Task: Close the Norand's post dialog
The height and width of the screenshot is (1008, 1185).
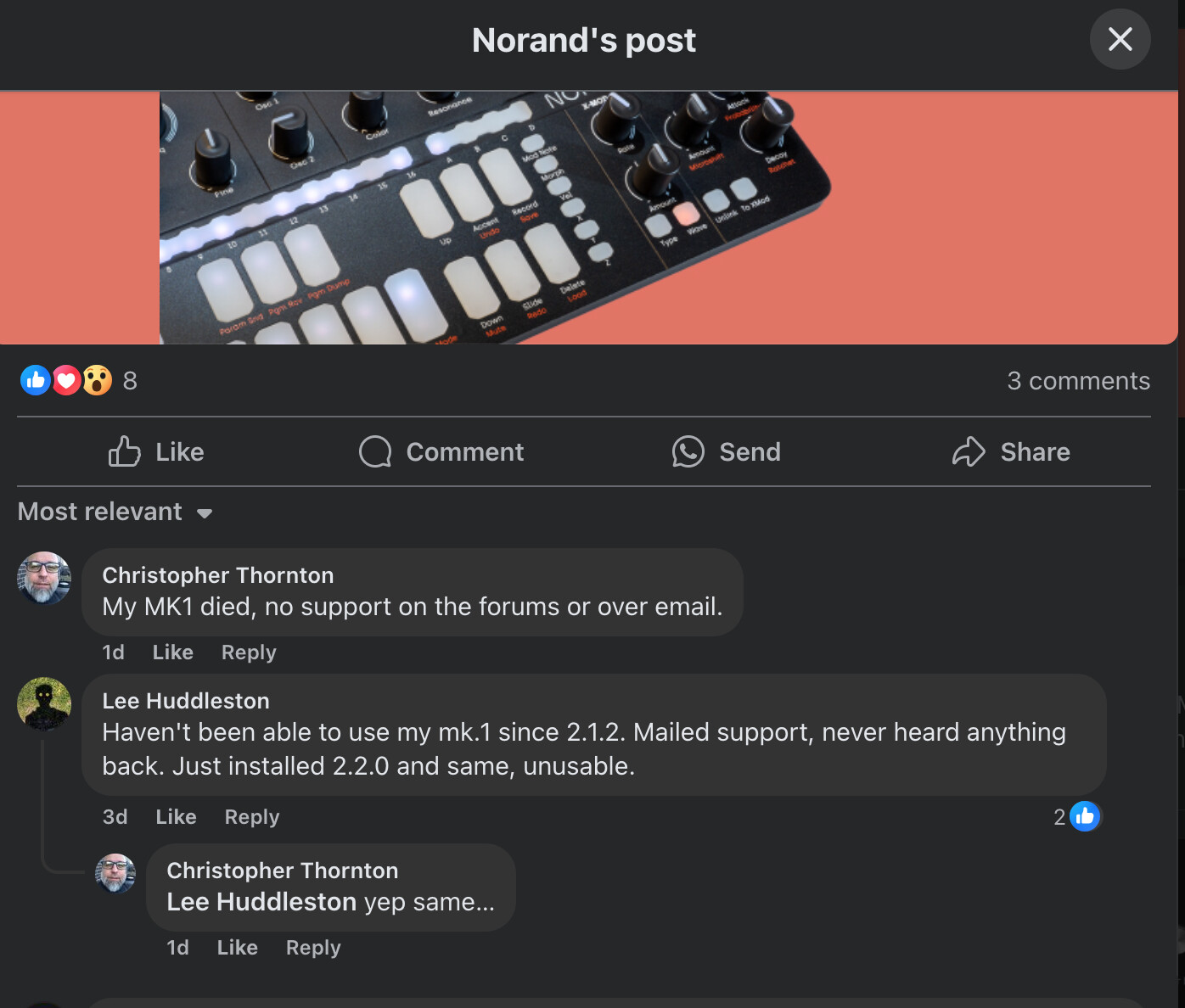Action: point(1120,39)
